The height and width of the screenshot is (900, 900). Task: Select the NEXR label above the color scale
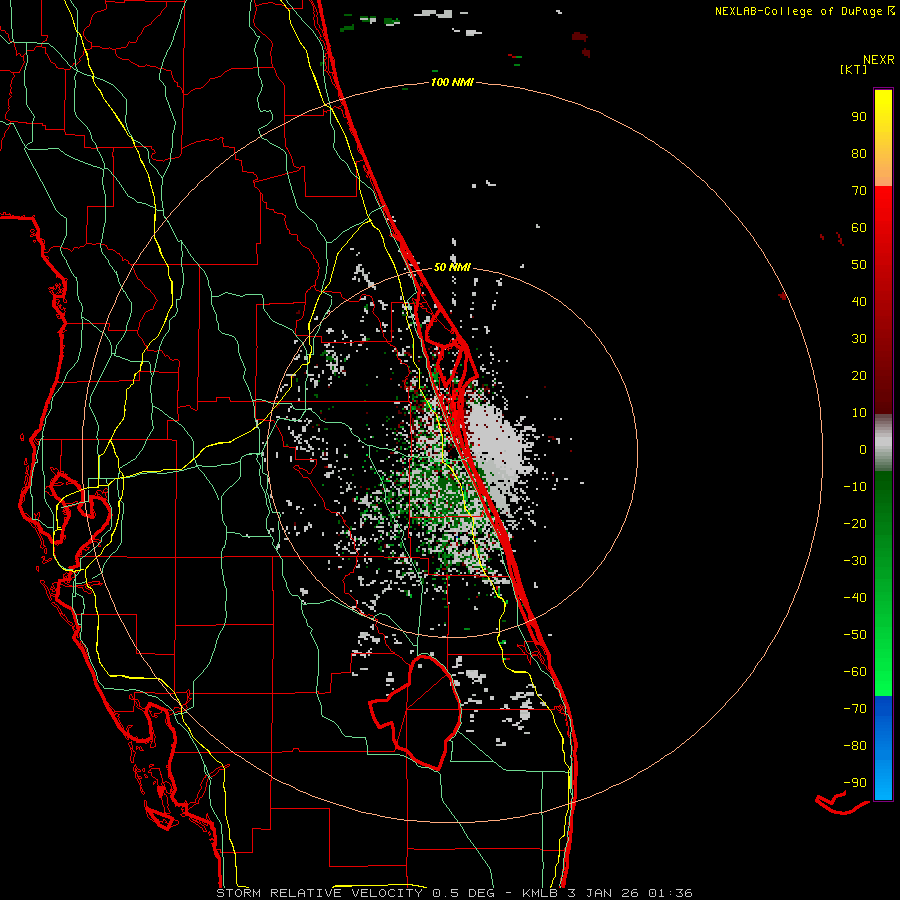[879, 60]
